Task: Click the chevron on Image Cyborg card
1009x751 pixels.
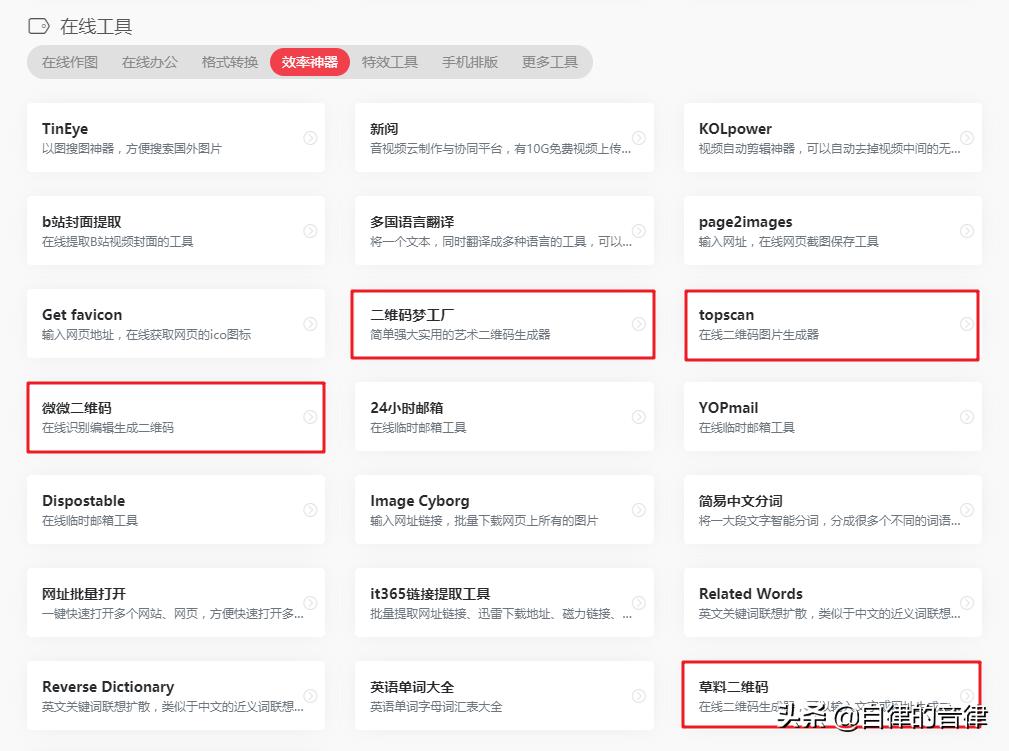Action: coord(638,510)
